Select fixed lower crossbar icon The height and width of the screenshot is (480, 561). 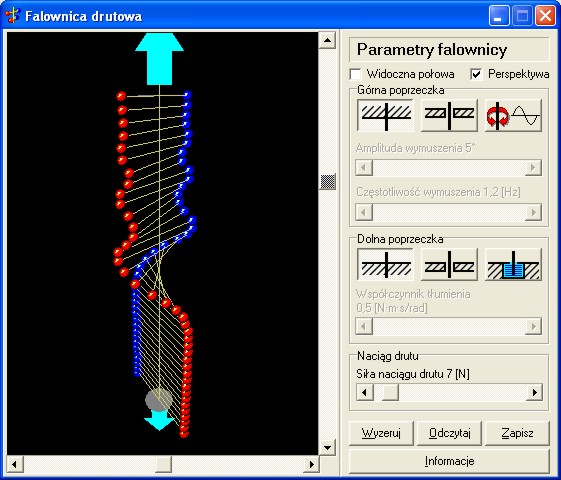(385, 265)
